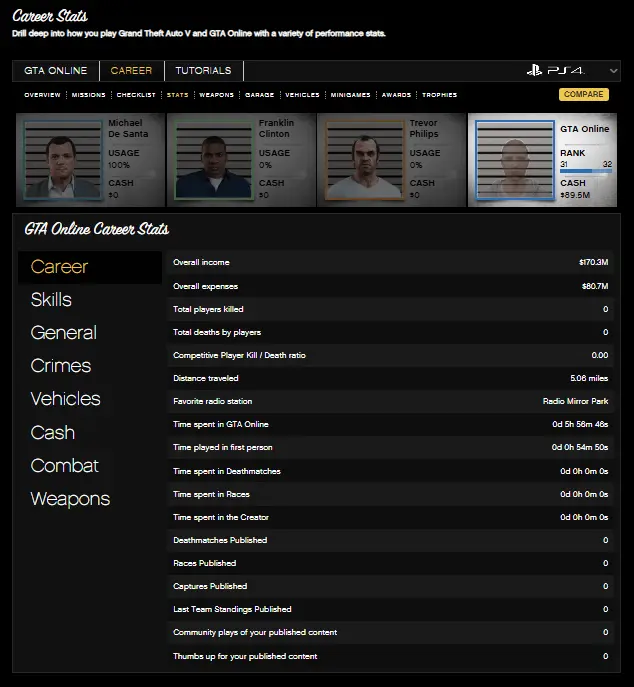This screenshot has height=687, width=634.
Task: Switch to the GTA ONLINE tab
Action: 56,71
